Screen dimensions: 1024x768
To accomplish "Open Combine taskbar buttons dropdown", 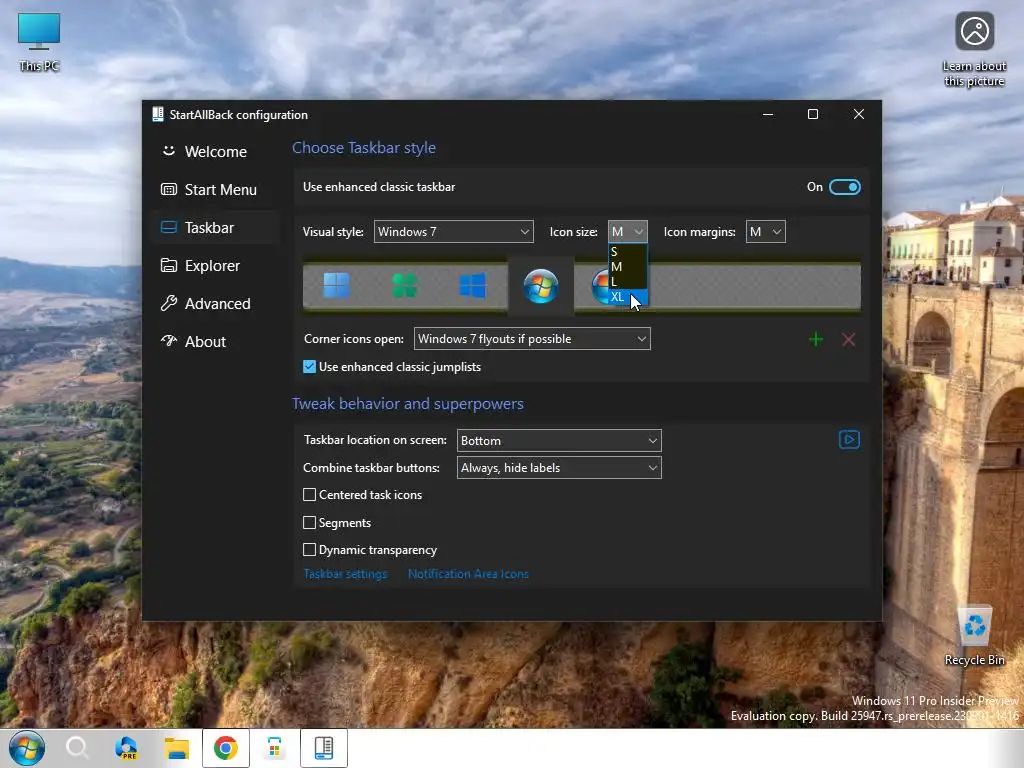I will pos(559,468).
